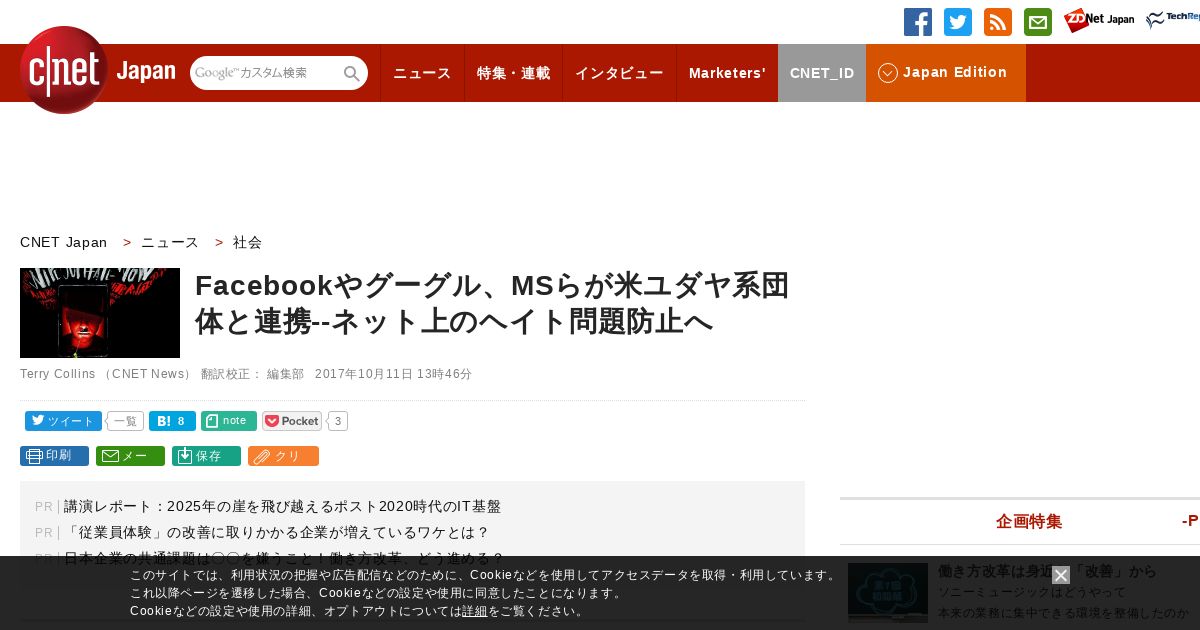Image resolution: width=1200 pixels, height=630 pixels.
Task: Click the orange クリップ button
Action: (x=283, y=456)
